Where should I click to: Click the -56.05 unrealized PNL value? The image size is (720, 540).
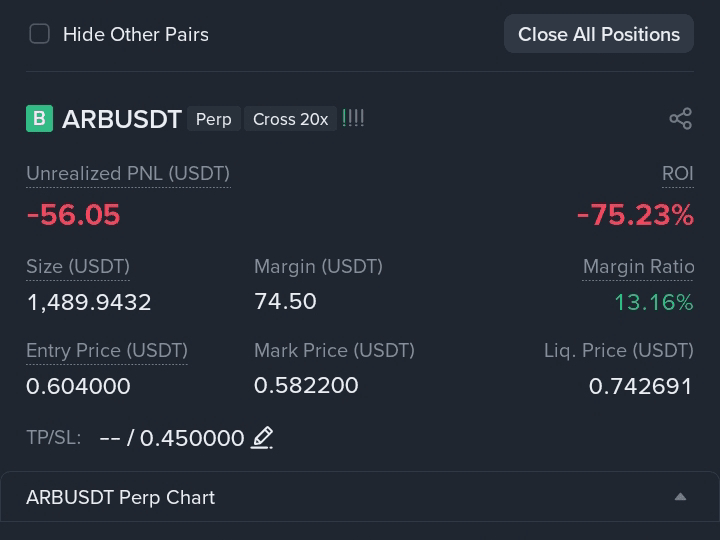click(73, 215)
